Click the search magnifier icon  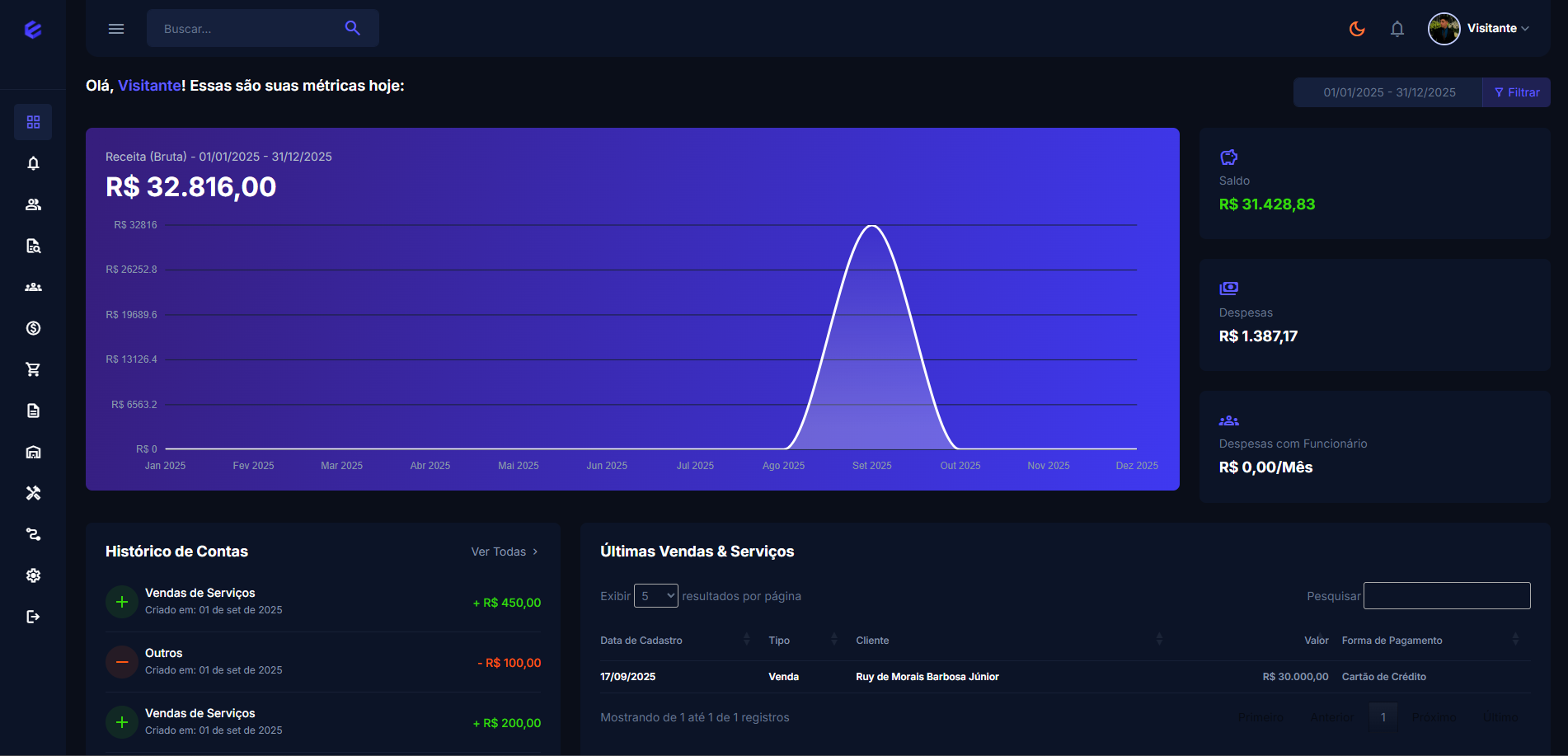click(352, 28)
